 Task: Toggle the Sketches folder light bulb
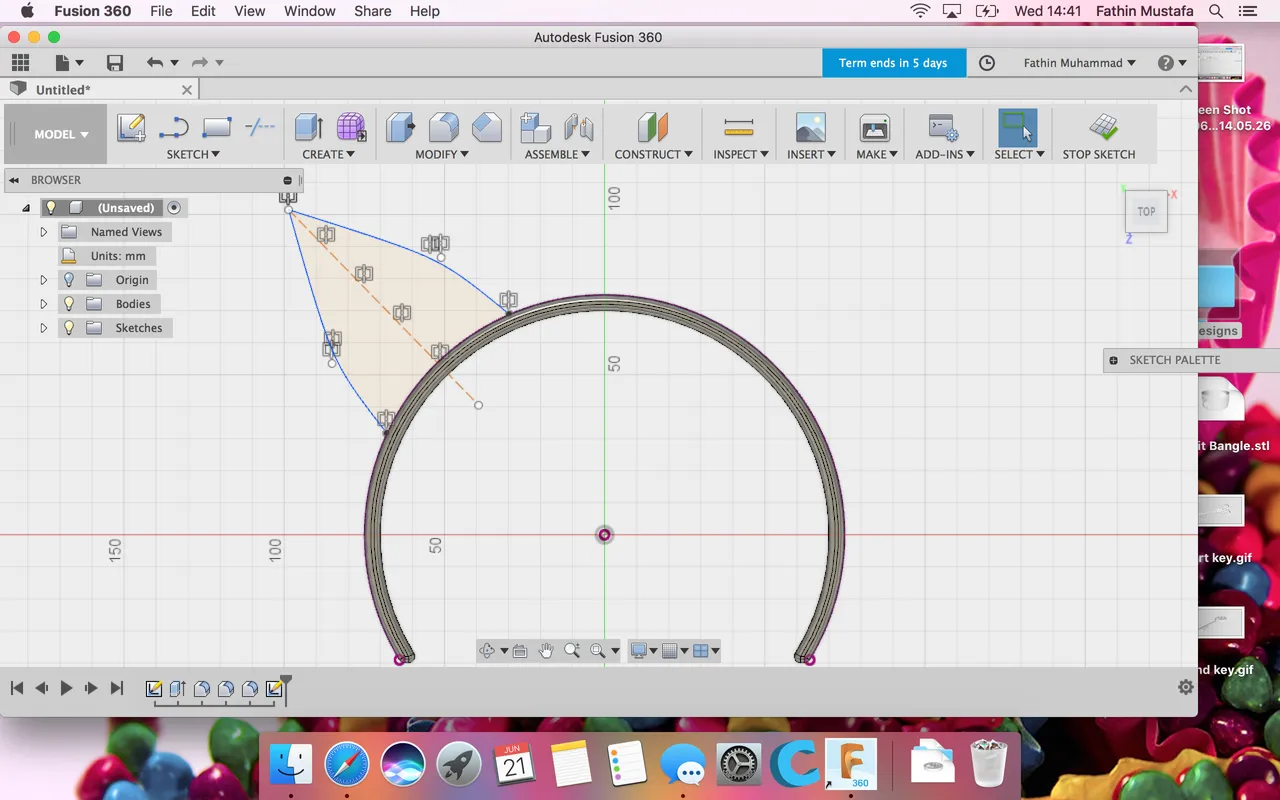point(69,328)
